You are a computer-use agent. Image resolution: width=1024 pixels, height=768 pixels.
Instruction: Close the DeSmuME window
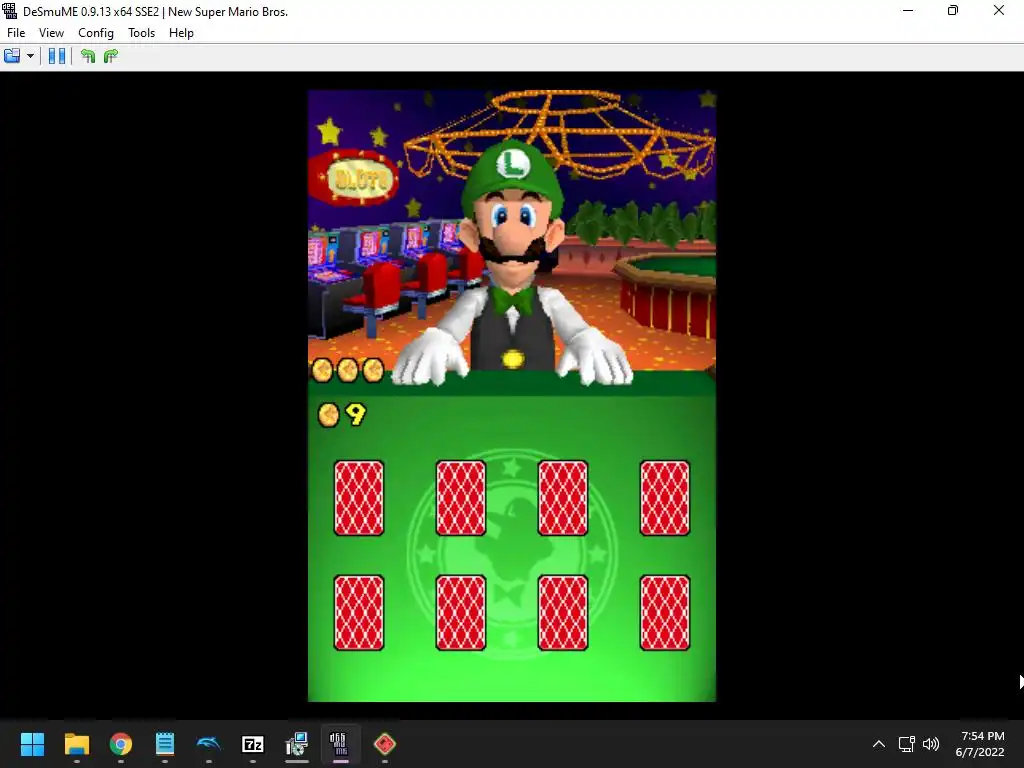point(999,10)
